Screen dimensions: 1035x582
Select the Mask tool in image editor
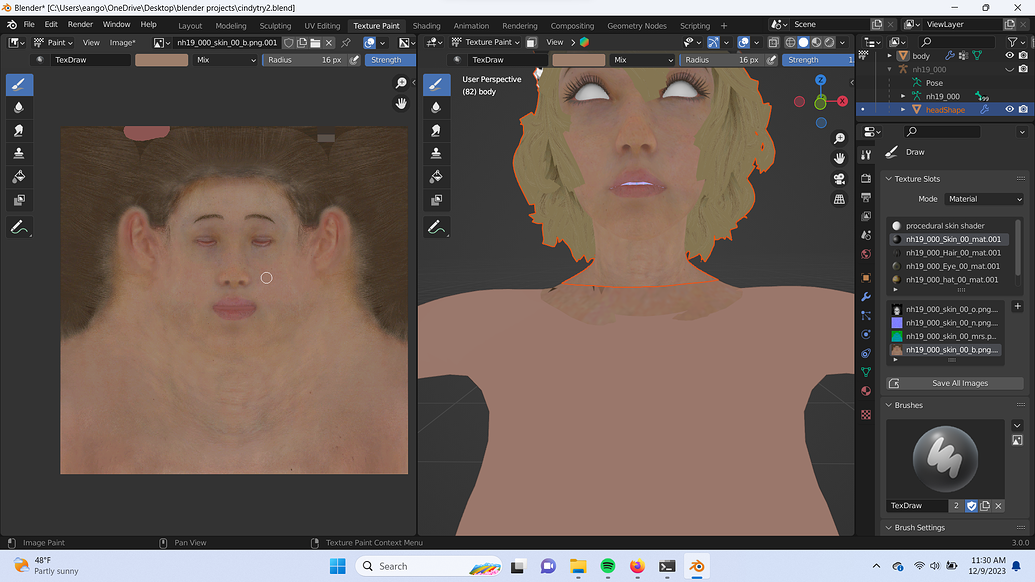click(19, 199)
